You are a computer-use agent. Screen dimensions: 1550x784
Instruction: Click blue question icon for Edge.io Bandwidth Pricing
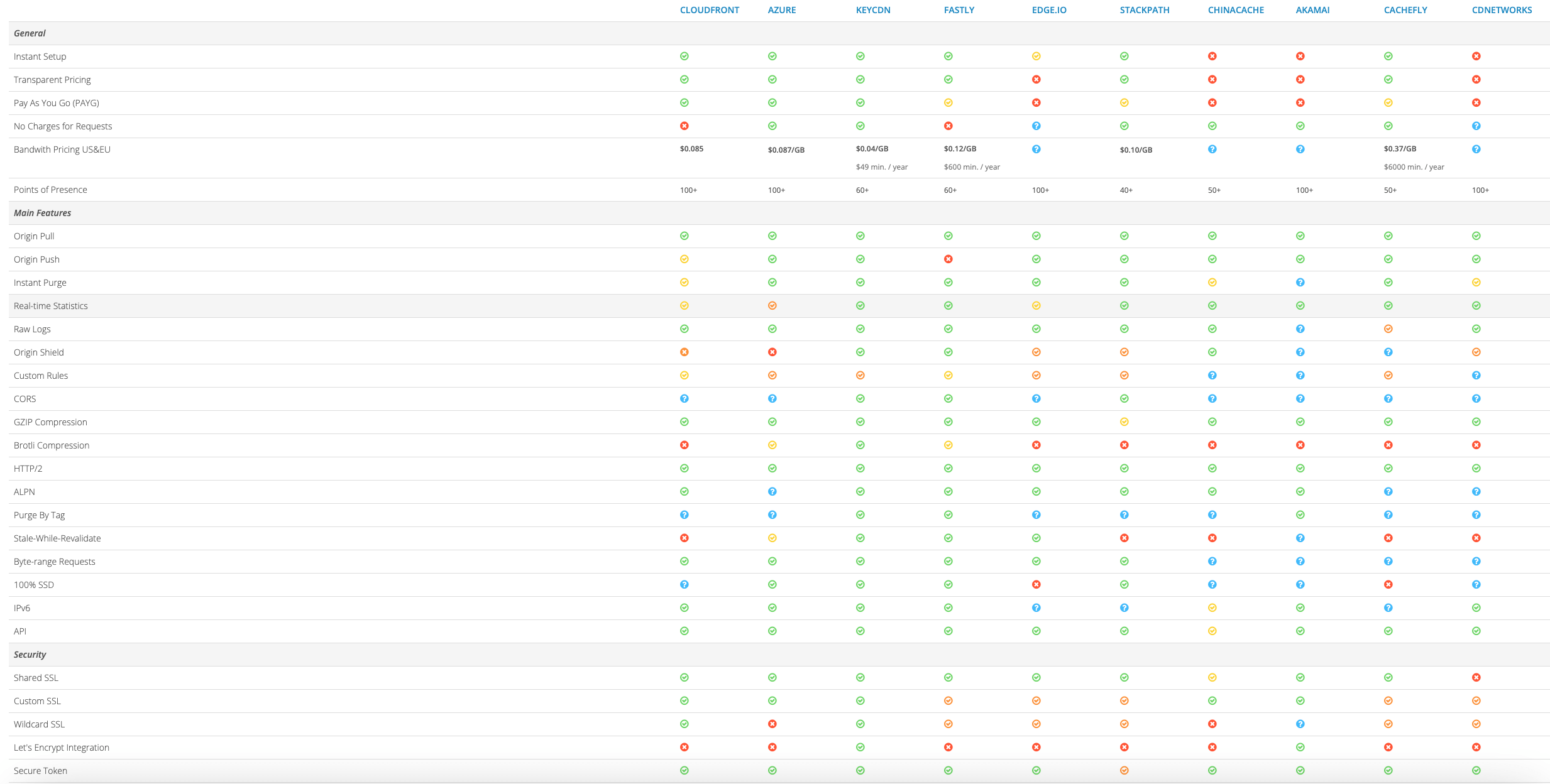(x=1036, y=150)
